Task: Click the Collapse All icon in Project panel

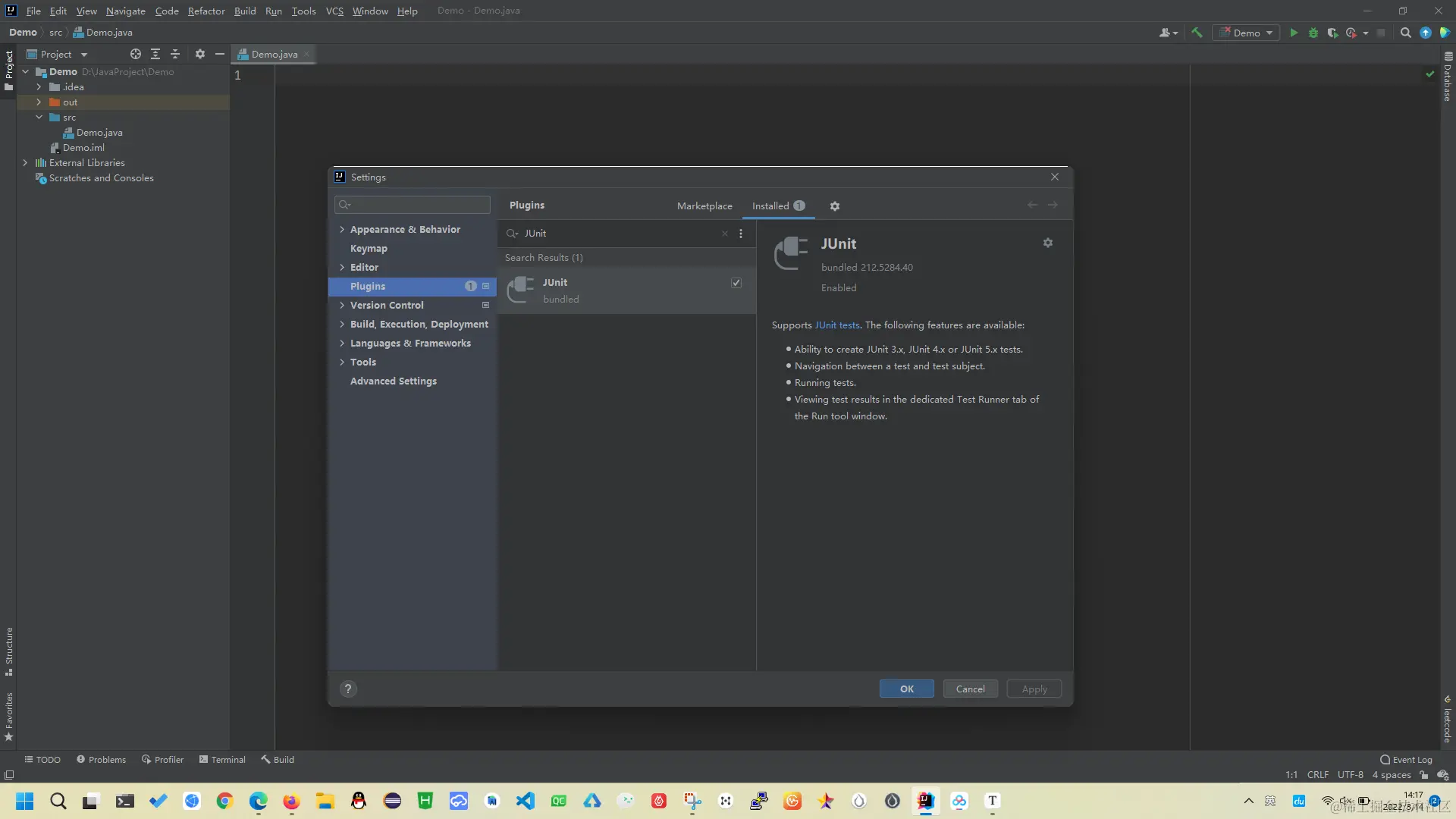Action: pyautogui.click(x=174, y=54)
